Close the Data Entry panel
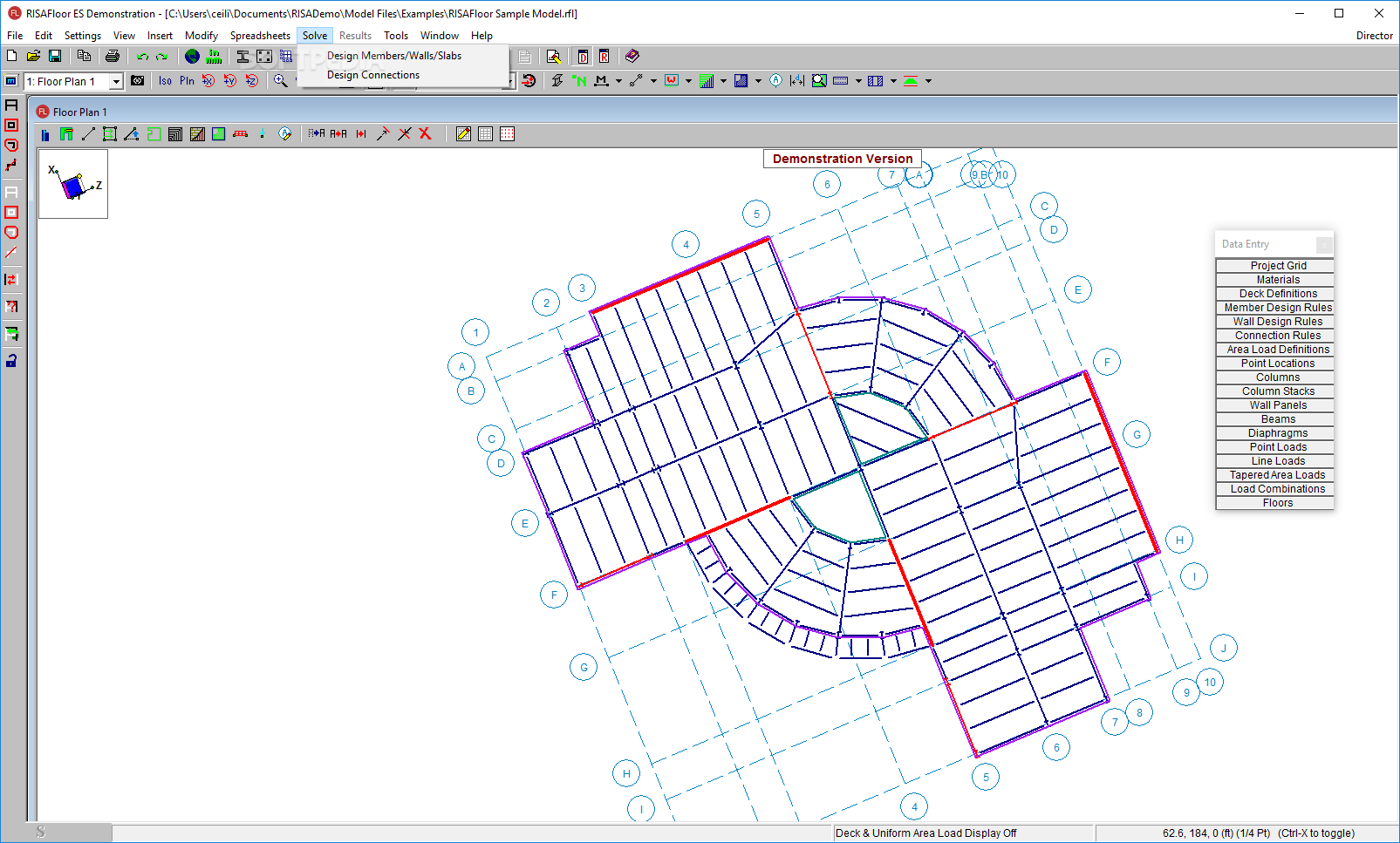Viewport: 1400px width, 843px height. (1324, 245)
